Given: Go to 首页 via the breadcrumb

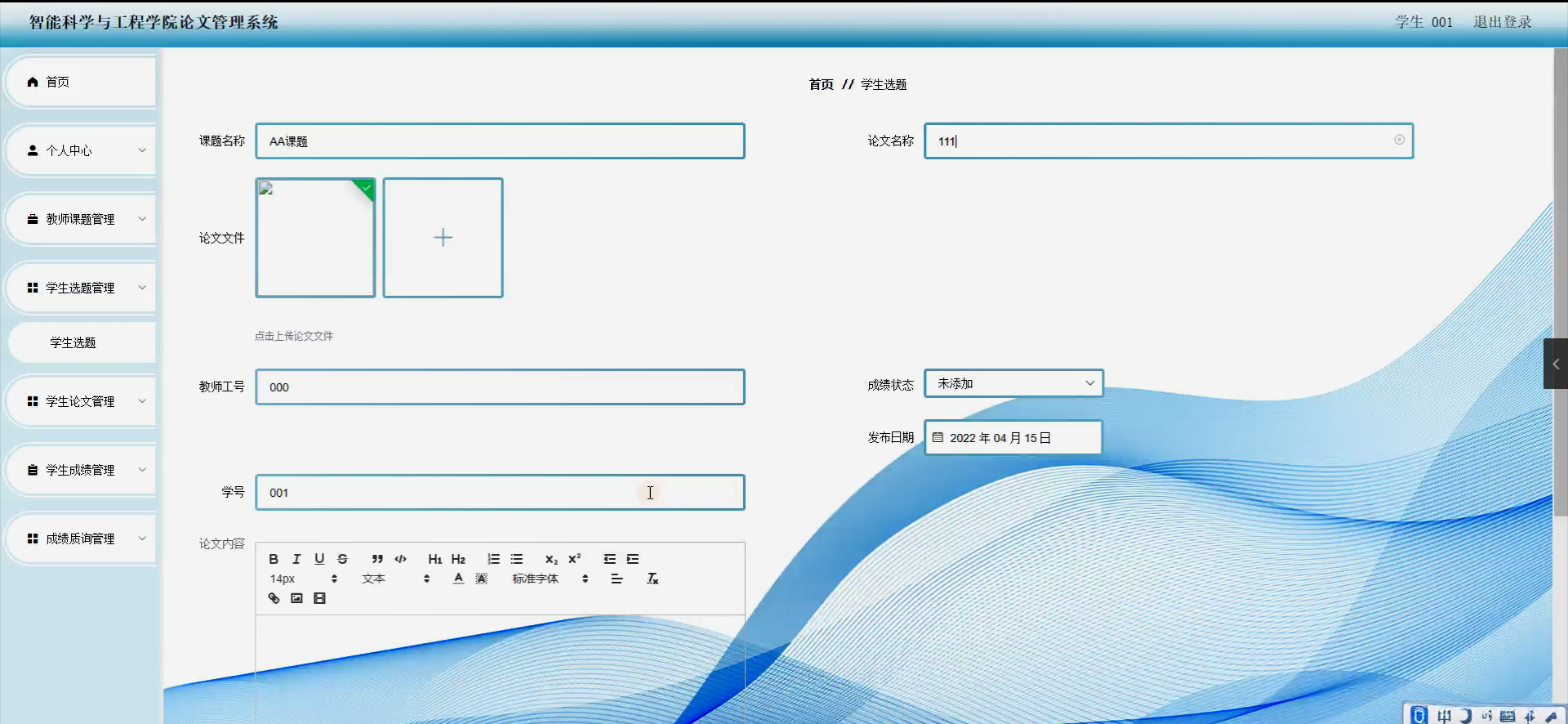Looking at the screenshot, I should coord(821,84).
